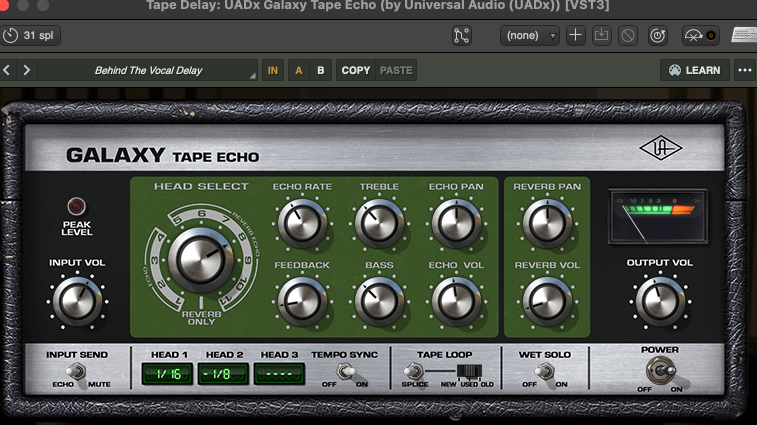Flip the Wet Solo switch

click(544, 372)
